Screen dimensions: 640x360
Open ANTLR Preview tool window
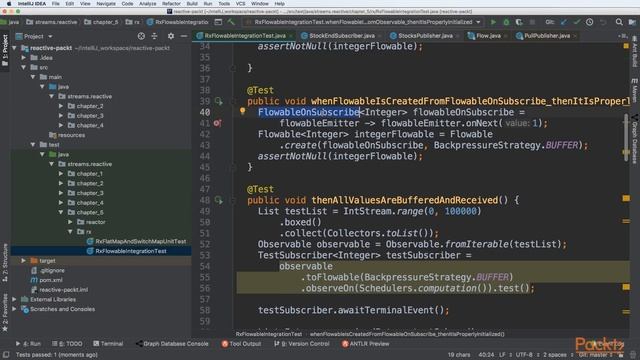365,344
